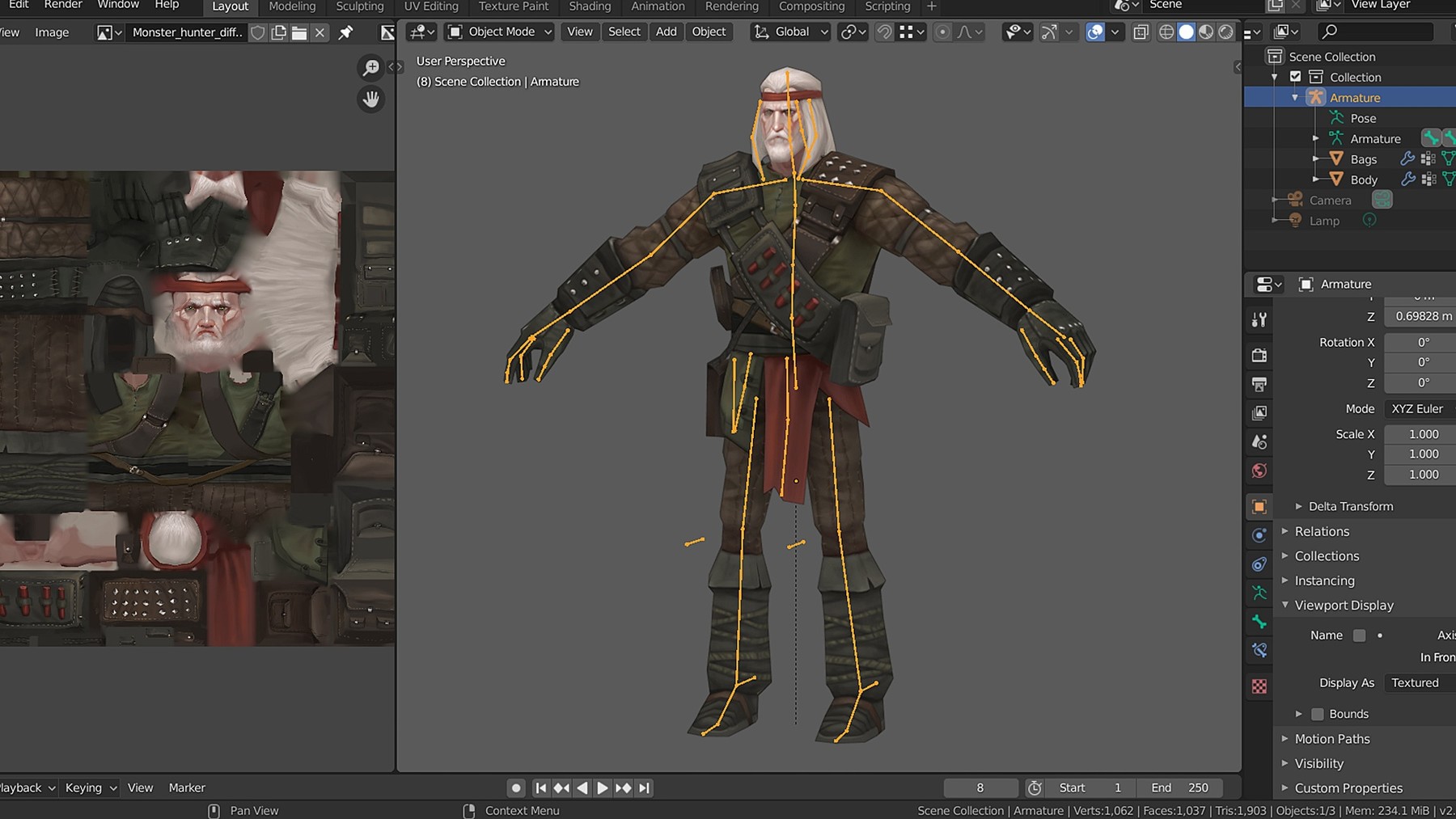Viewport: 1456px width, 819px height.
Task: Open the Transform Orientation dropdown set to Global
Action: 789,32
